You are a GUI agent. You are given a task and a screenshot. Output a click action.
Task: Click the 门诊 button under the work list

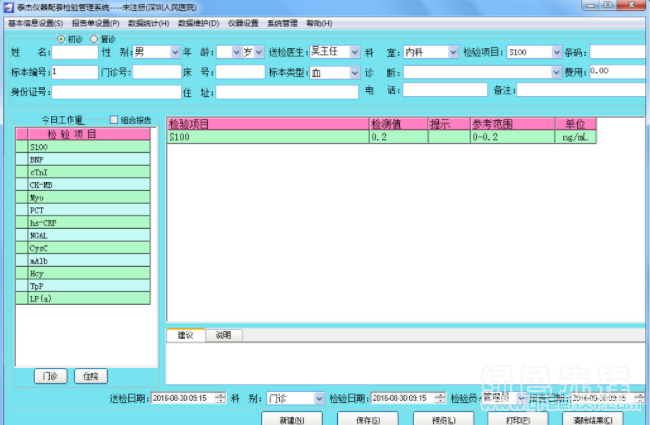pos(52,376)
